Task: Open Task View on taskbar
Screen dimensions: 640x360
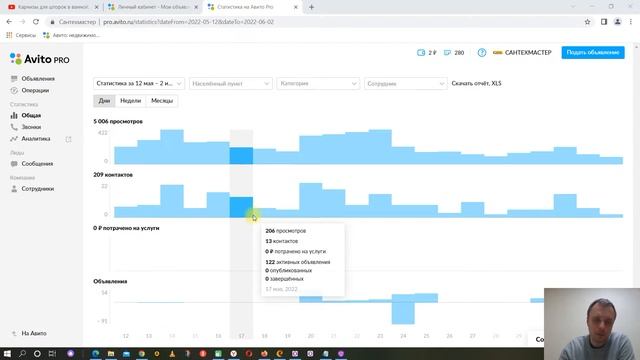Action: click(x=52, y=353)
